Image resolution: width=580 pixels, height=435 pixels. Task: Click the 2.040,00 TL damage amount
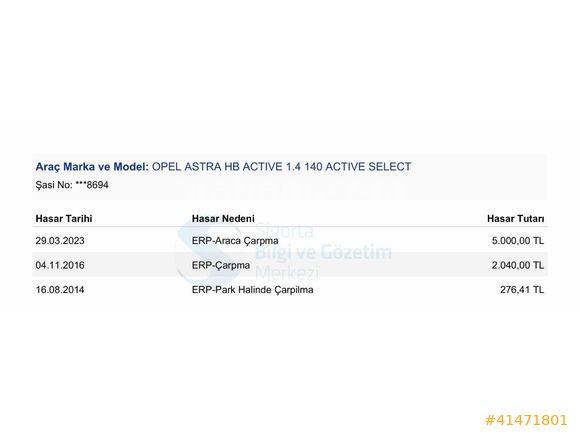[x=518, y=265]
